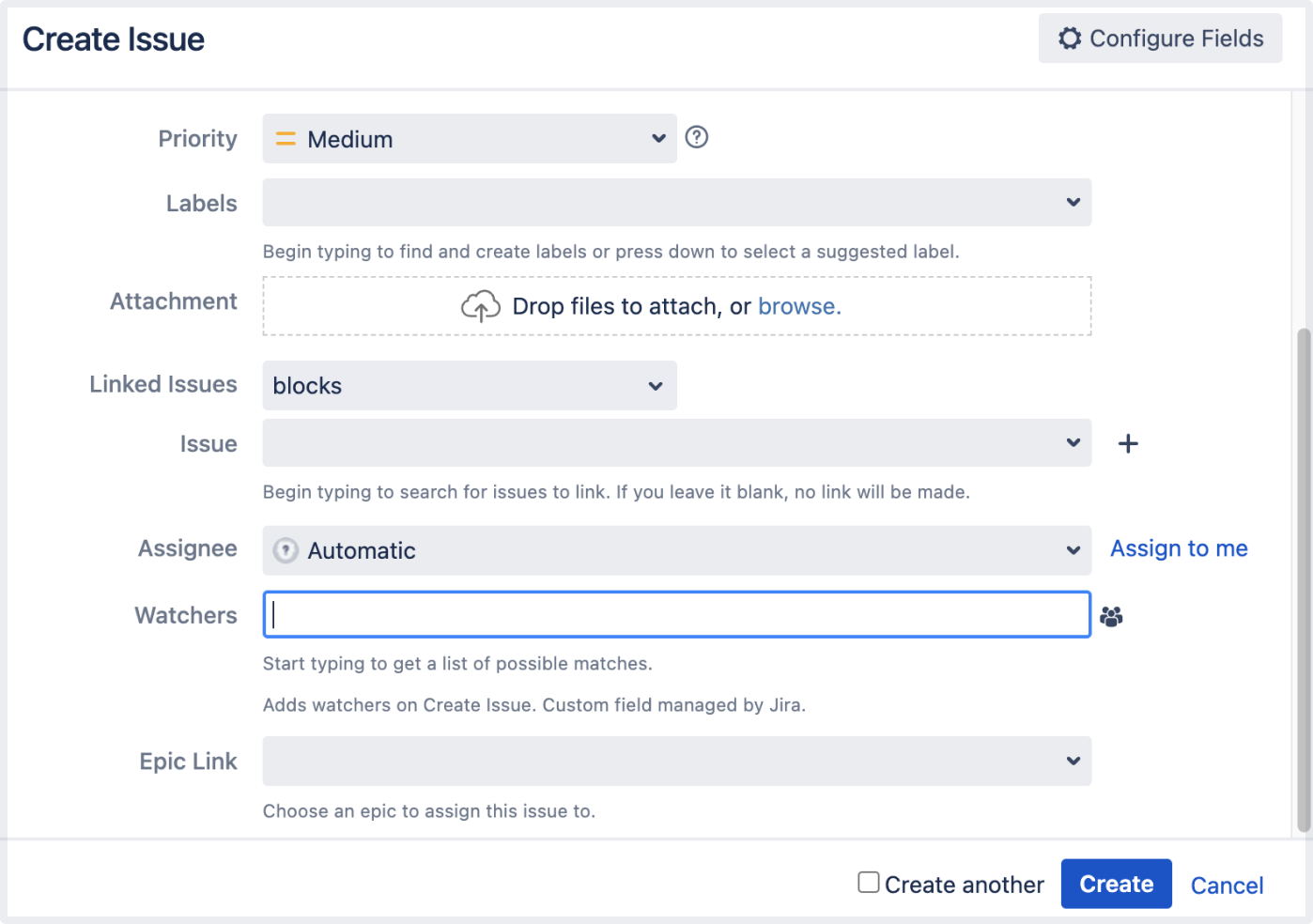Click the Labels field label
The image size is (1313, 924).
click(x=201, y=203)
